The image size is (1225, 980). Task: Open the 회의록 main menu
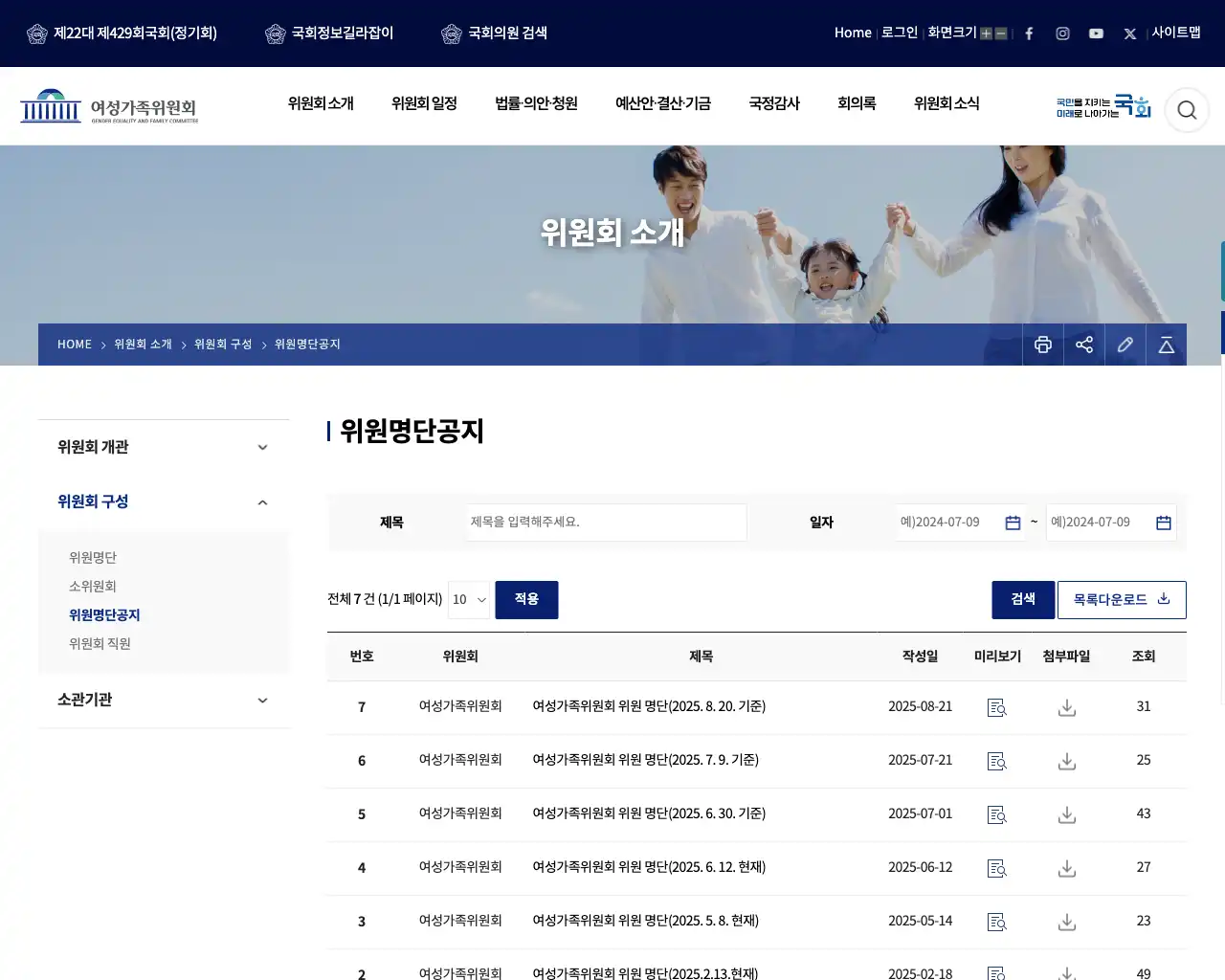pyautogui.click(x=857, y=103)
